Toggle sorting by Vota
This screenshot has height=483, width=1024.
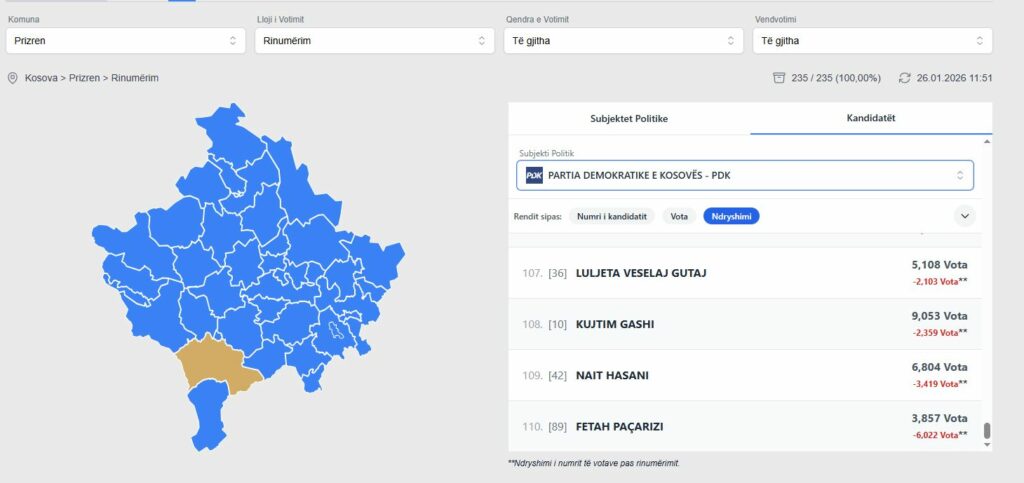tap(679, 216)
